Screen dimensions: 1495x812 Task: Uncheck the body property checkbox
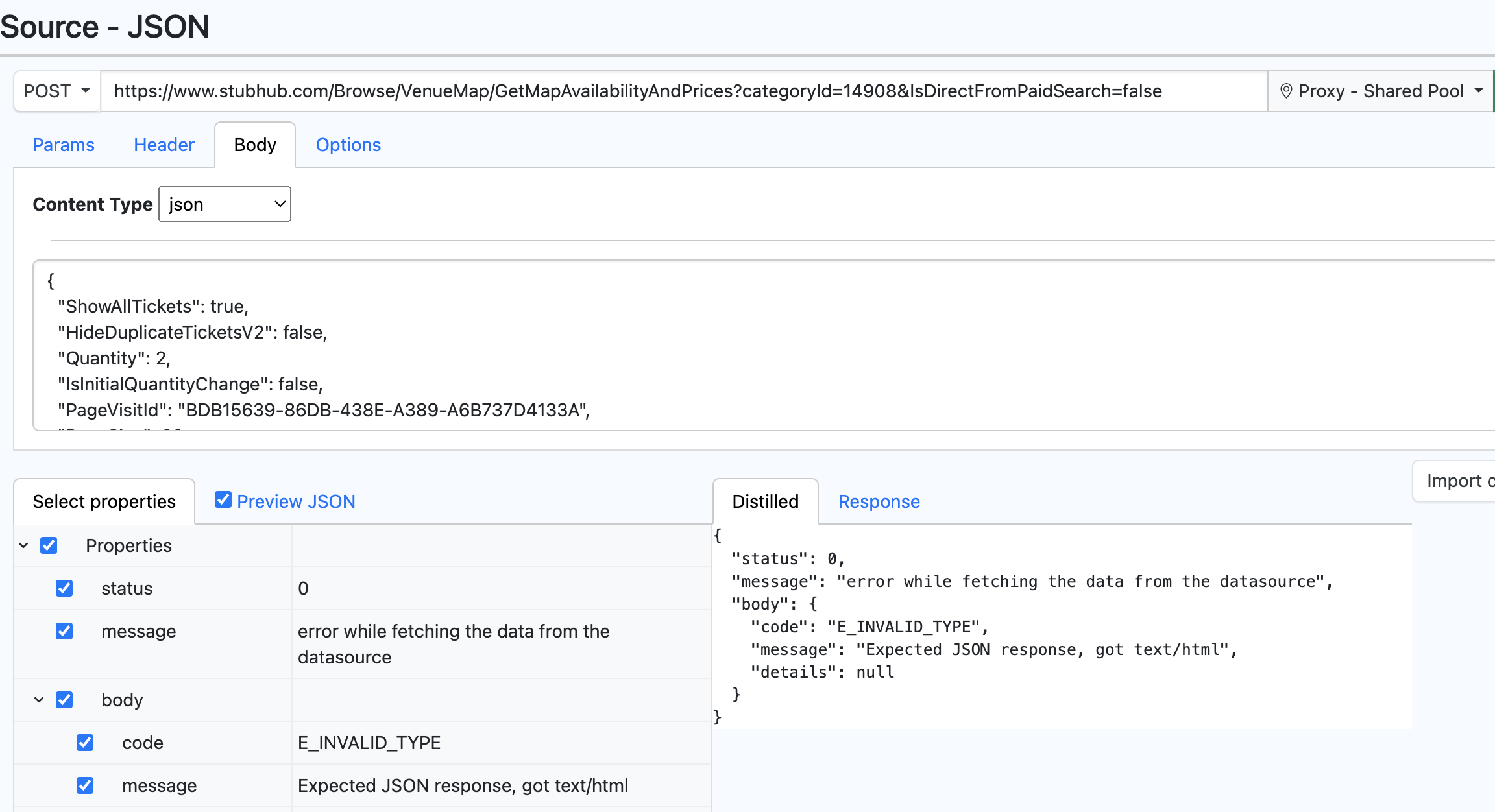tap(64, 700)
